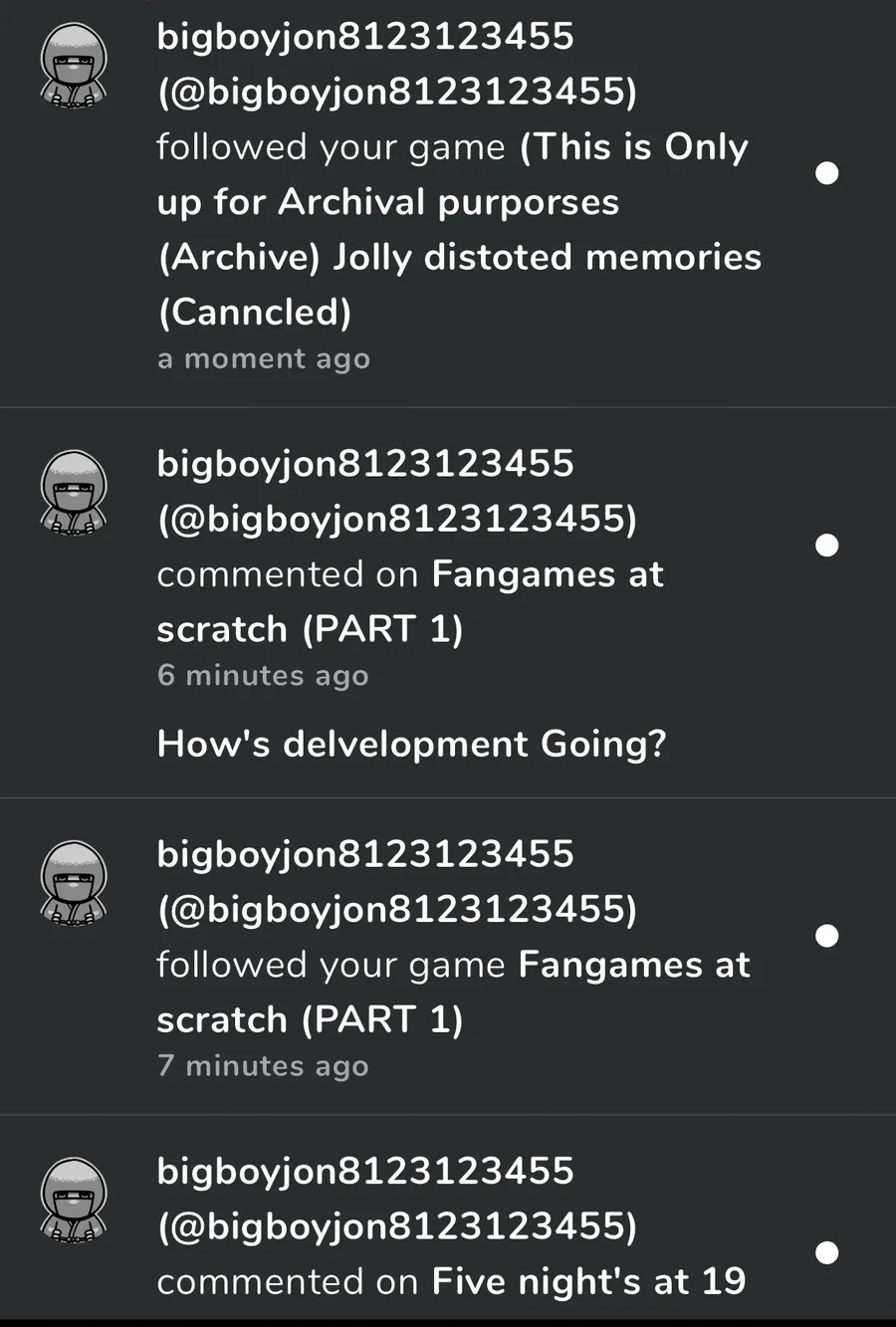896x1327 pixels.
Task: Open the 'Five night's at 19' game link
Action: click(588, 1280)
